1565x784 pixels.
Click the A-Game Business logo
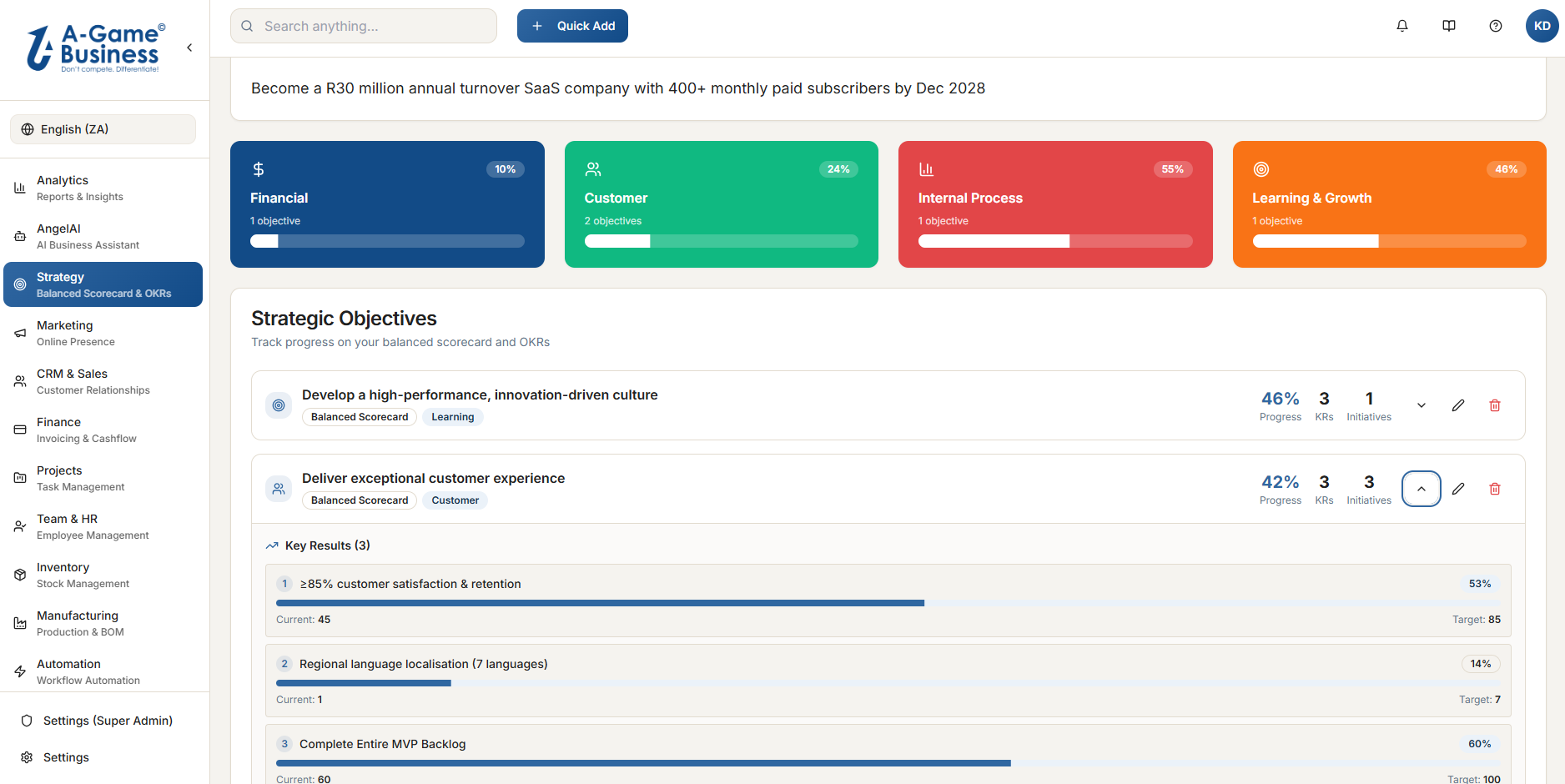(x=96, y=48)
